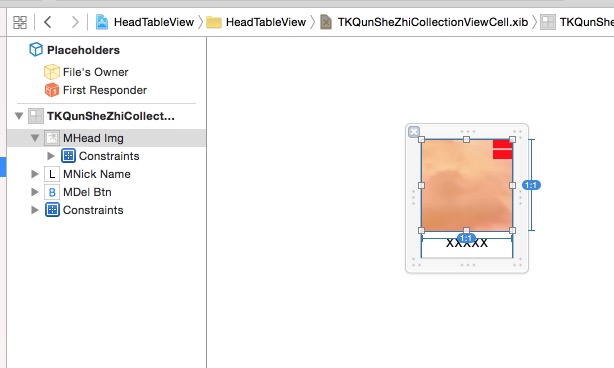Select File's Owner row
614x368 pixels.
click(106, 72)
